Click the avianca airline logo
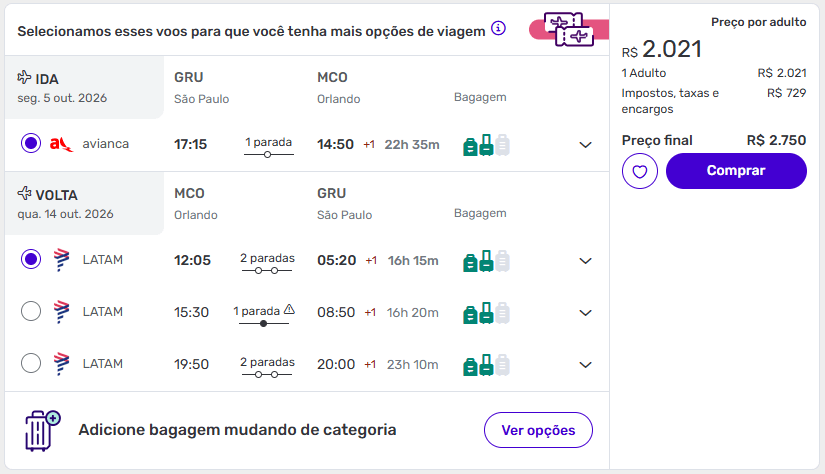Screen dimensions: 825x474 (x=61, y=144)
